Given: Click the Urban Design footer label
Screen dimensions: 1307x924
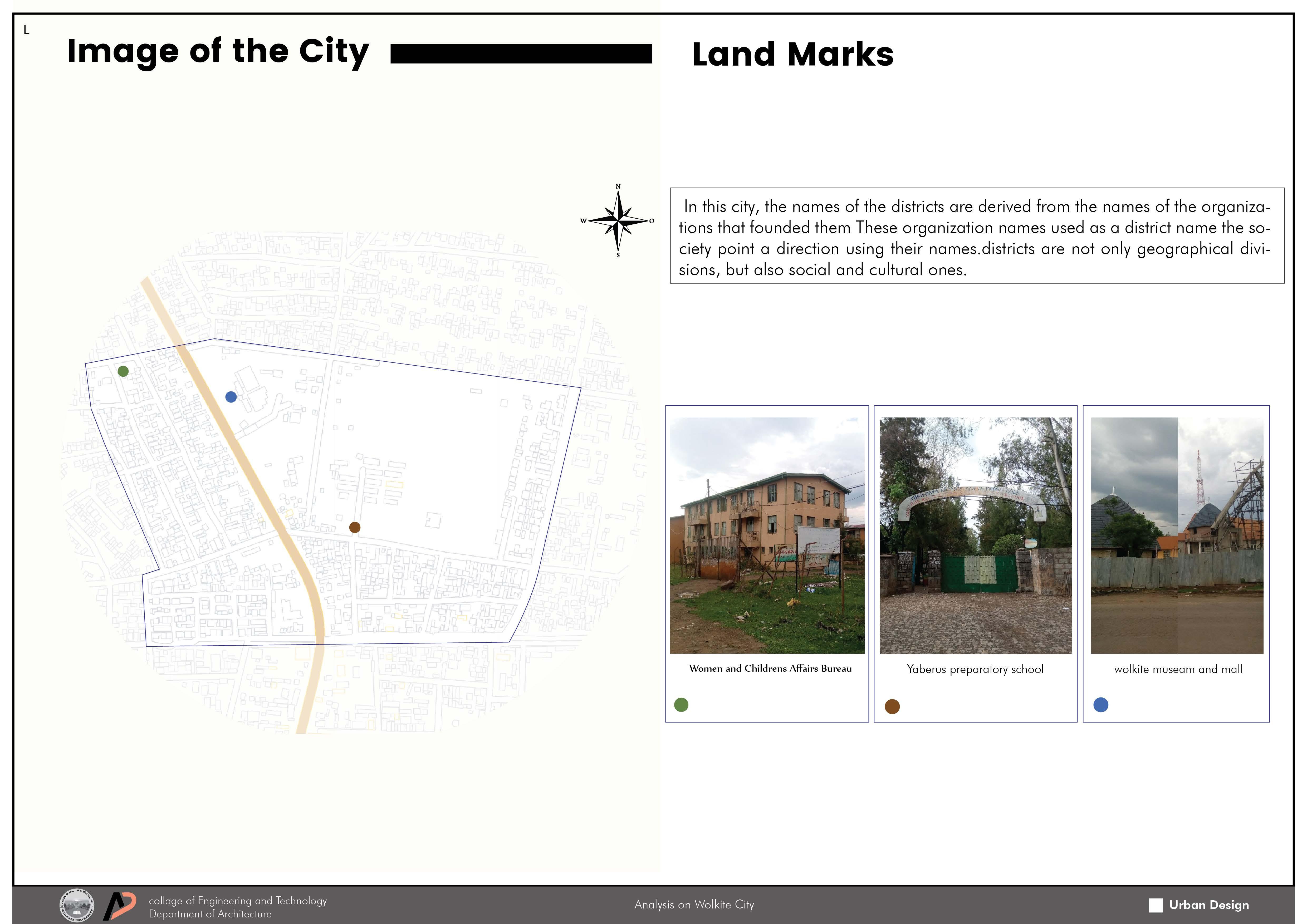Looking at the screenshot, I should [x=1209, y=905].
